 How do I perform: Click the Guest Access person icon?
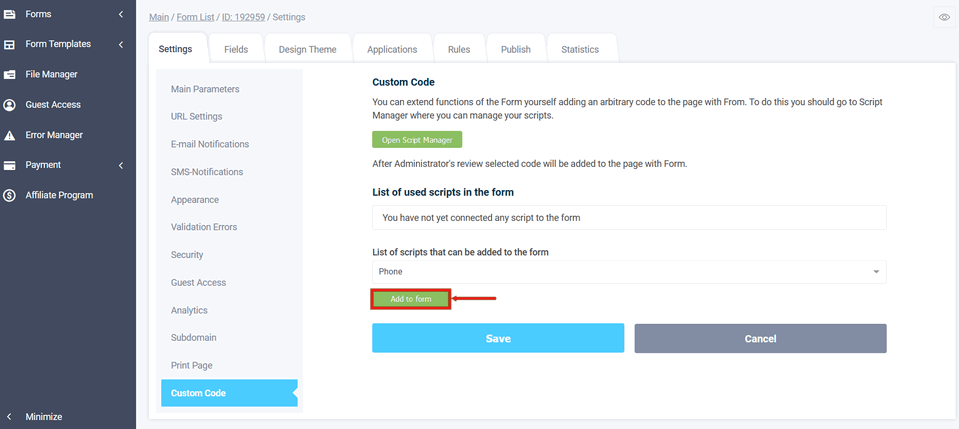(9, 105)
